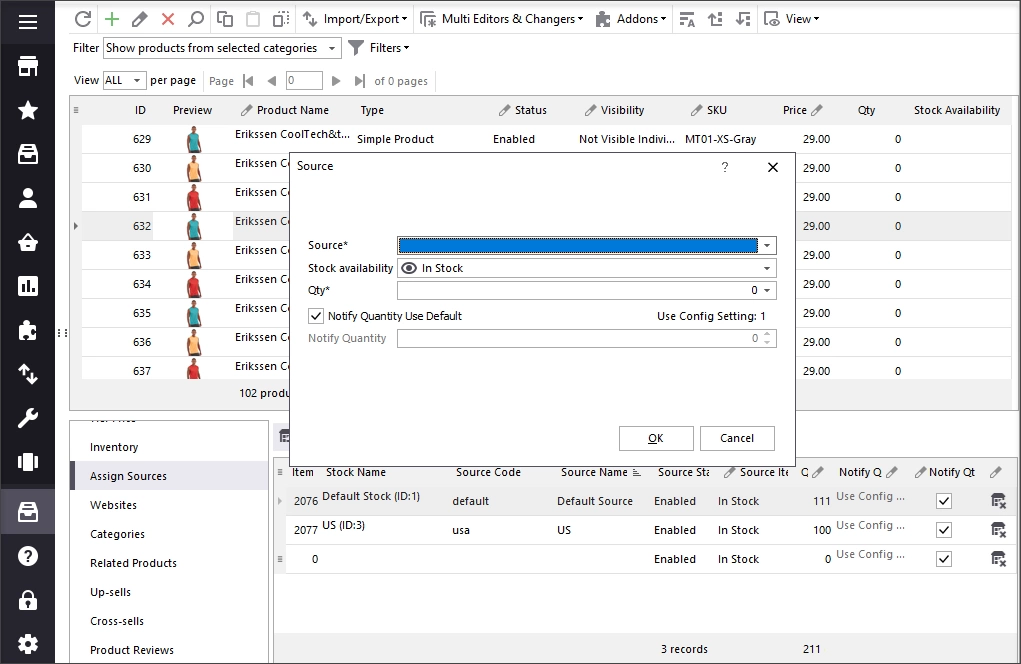Cancel the Source dialog
Viewport: 1021px width, 664px height.
coord(737,438)
